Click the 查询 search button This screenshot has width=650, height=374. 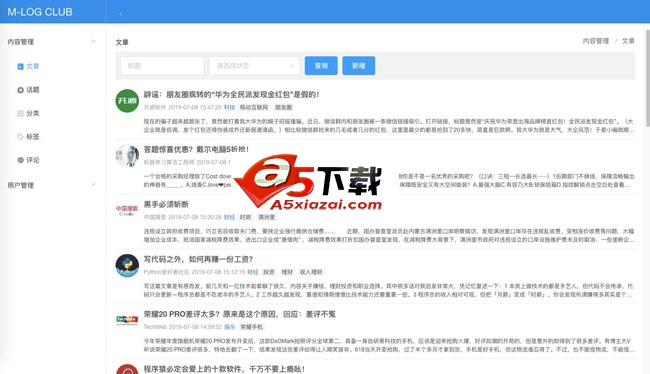321,66
